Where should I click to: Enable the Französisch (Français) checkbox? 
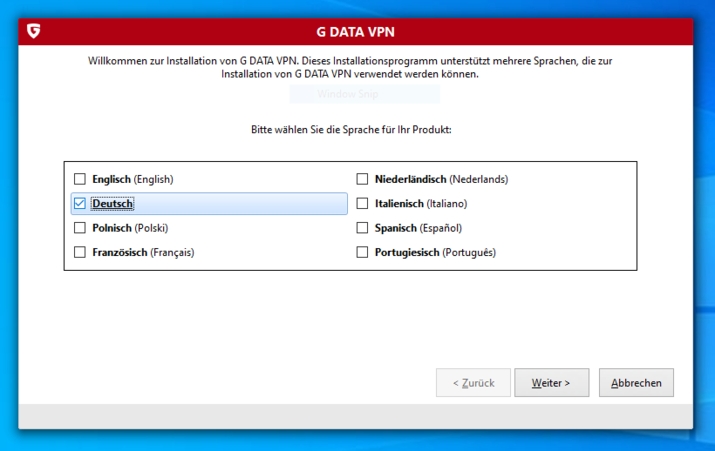click(x=80, y=252)
